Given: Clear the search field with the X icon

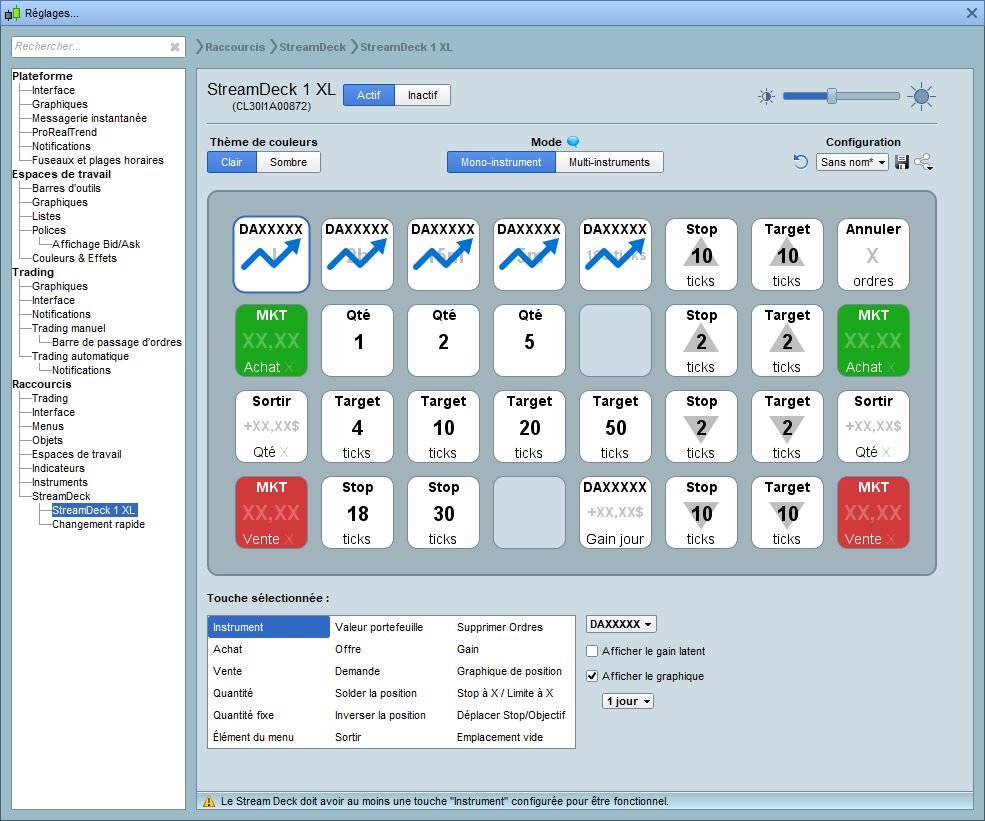Looking at the screenshot, I should (175, 46).
